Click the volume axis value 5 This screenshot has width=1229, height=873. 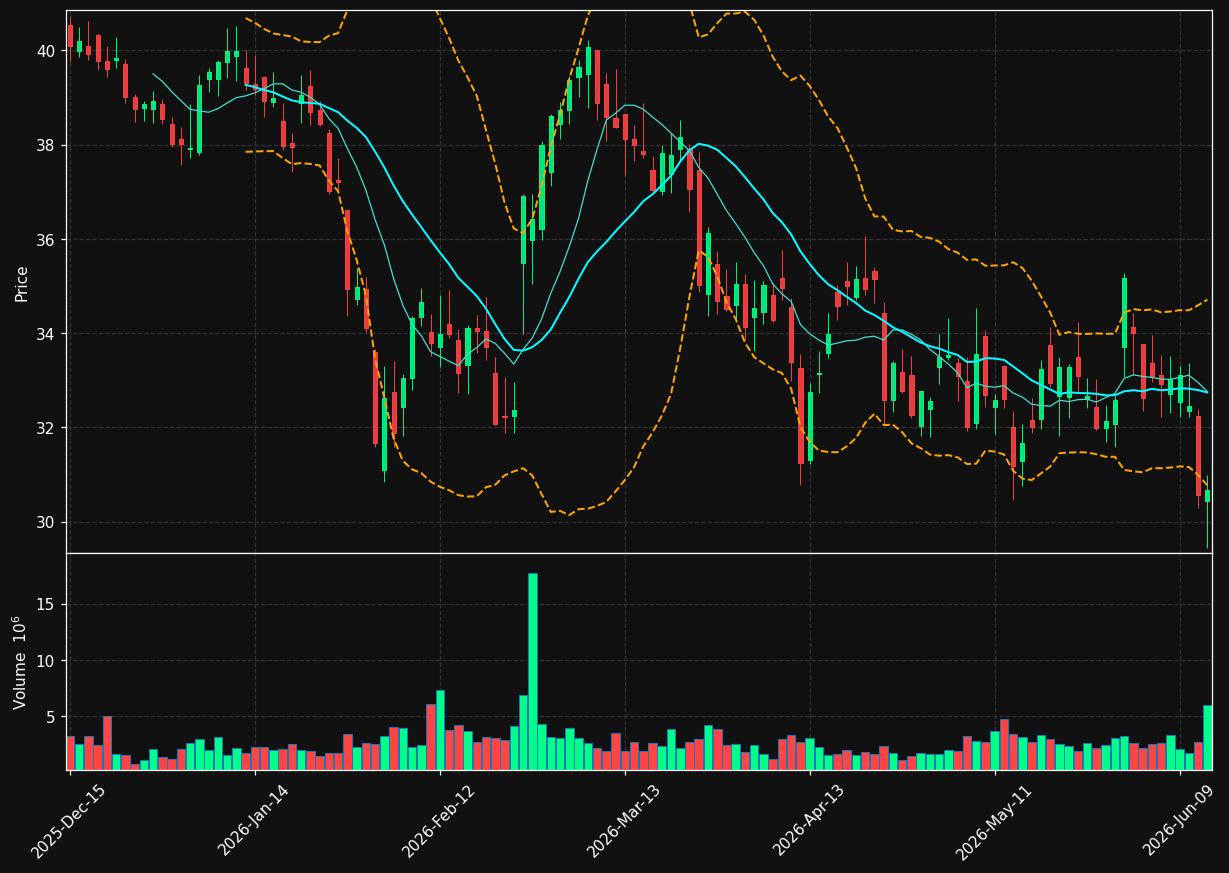click(x=53, y=717)
